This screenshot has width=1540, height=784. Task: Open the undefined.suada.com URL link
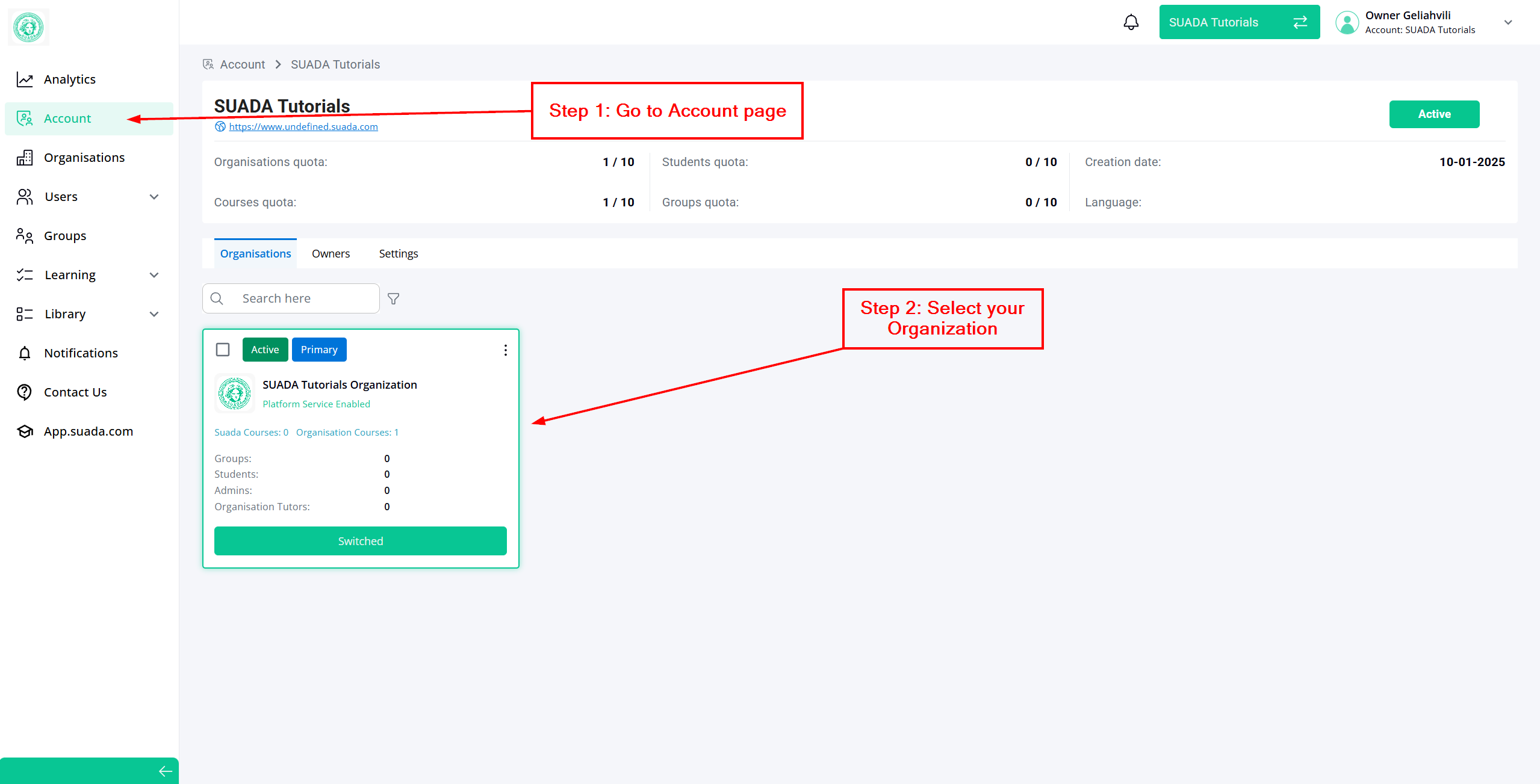click(x=303, y=127)
